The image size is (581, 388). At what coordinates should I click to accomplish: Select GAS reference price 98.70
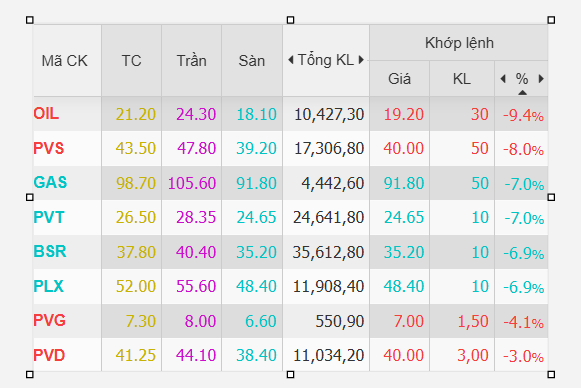pos(136,183)
